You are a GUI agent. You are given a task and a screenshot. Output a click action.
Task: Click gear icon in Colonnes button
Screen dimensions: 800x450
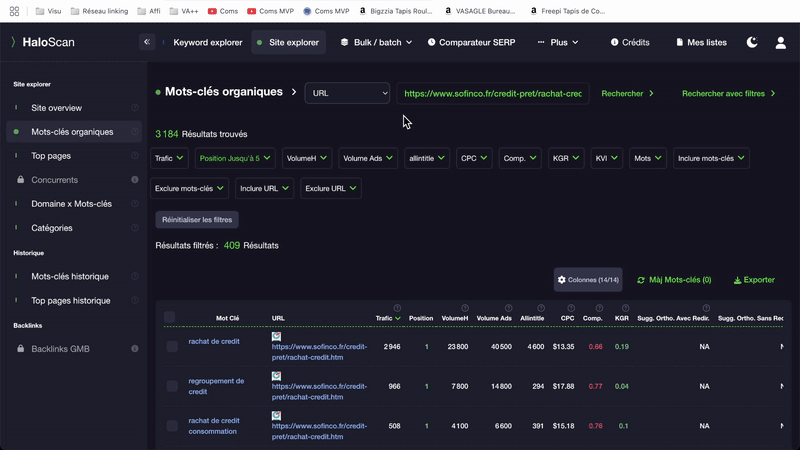pos(562,280)
